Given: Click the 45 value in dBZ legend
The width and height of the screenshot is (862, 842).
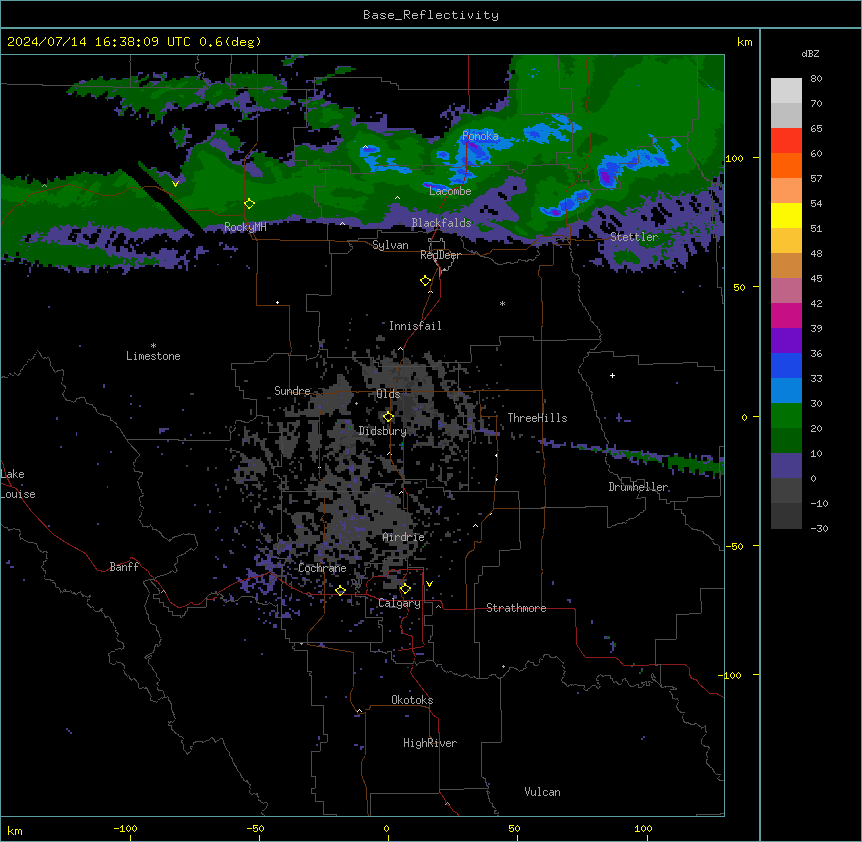Looking at the screenshot, I should (x=816, y=279).
